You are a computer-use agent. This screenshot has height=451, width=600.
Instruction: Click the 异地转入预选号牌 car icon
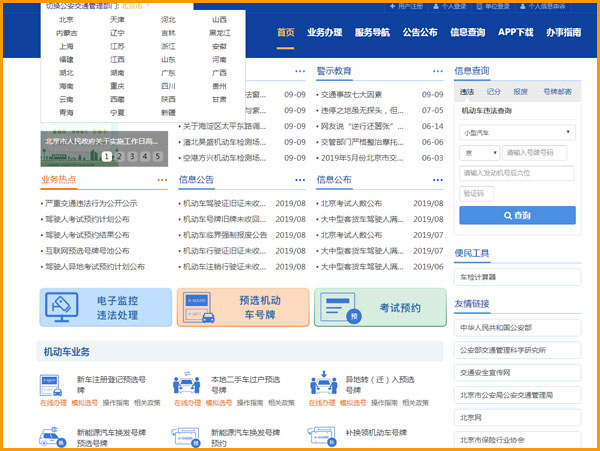(321, 384)
